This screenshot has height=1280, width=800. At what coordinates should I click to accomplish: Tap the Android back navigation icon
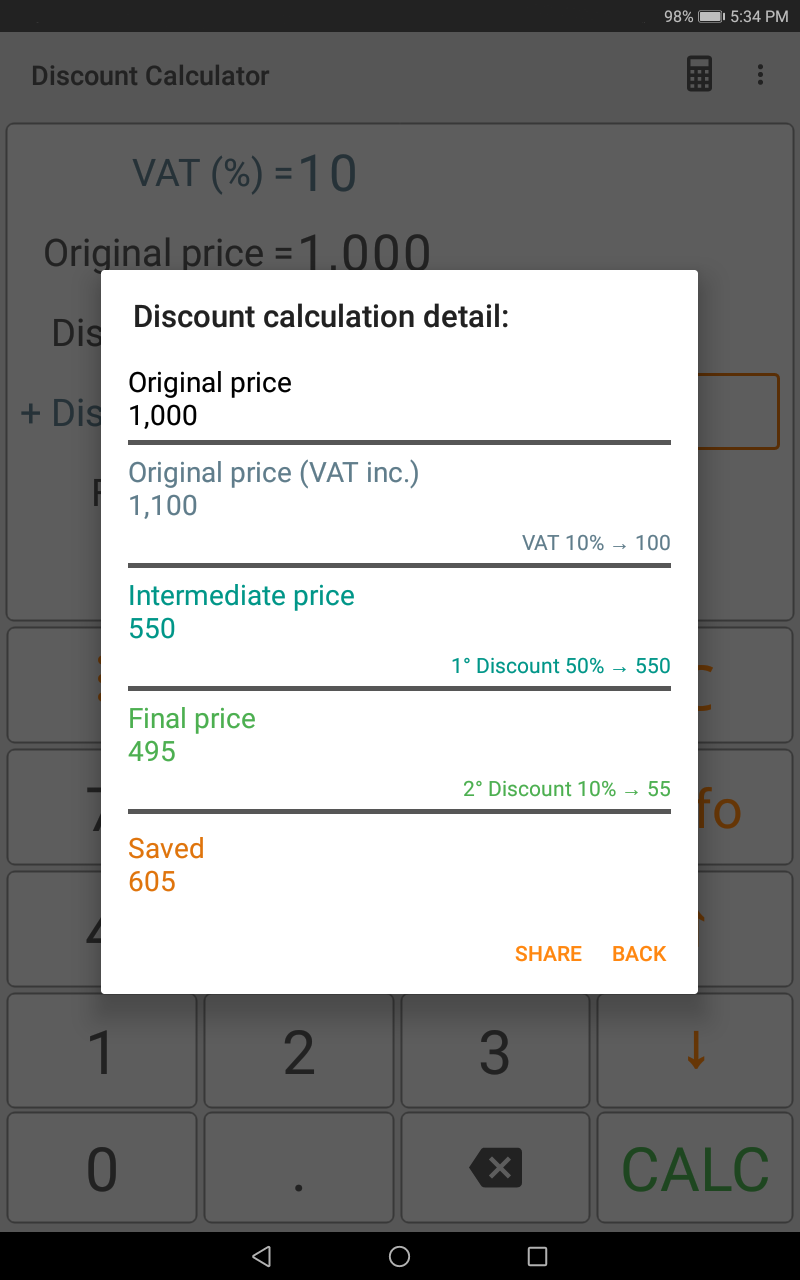[262, 1256]
